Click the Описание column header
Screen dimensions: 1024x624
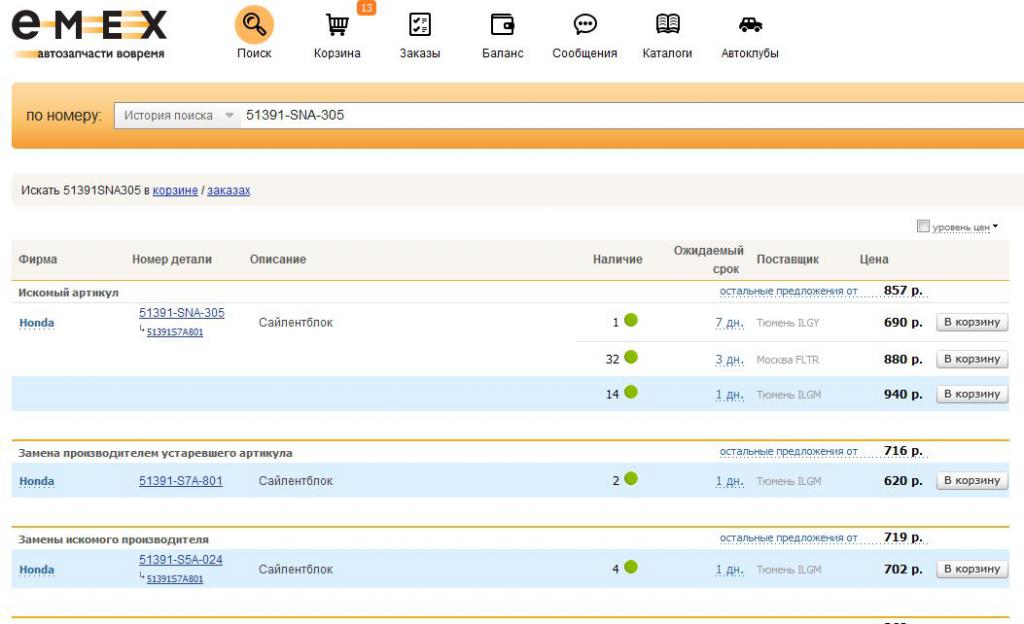278,259
